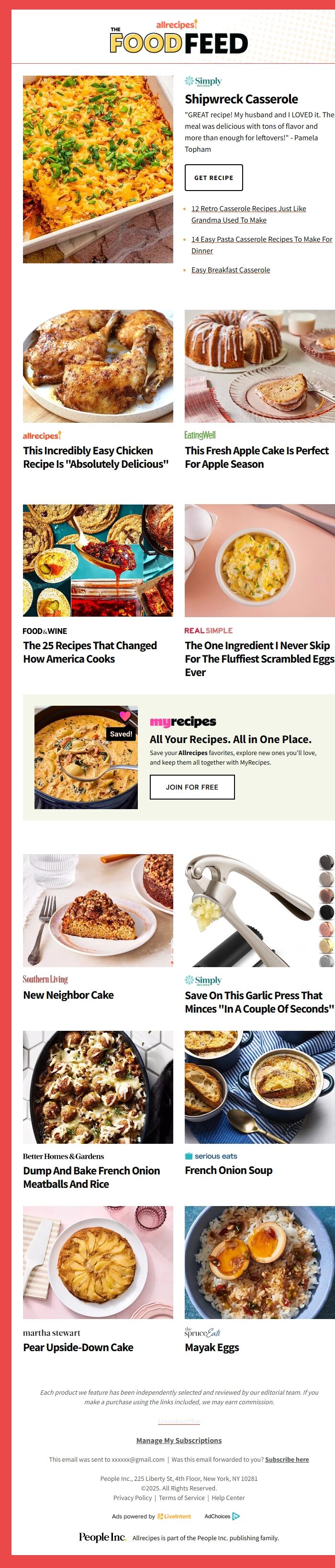This screenshot has height=1568, width=335.
Task: Open the Shipwreck Casserole photo
Action: click(98, 169)
